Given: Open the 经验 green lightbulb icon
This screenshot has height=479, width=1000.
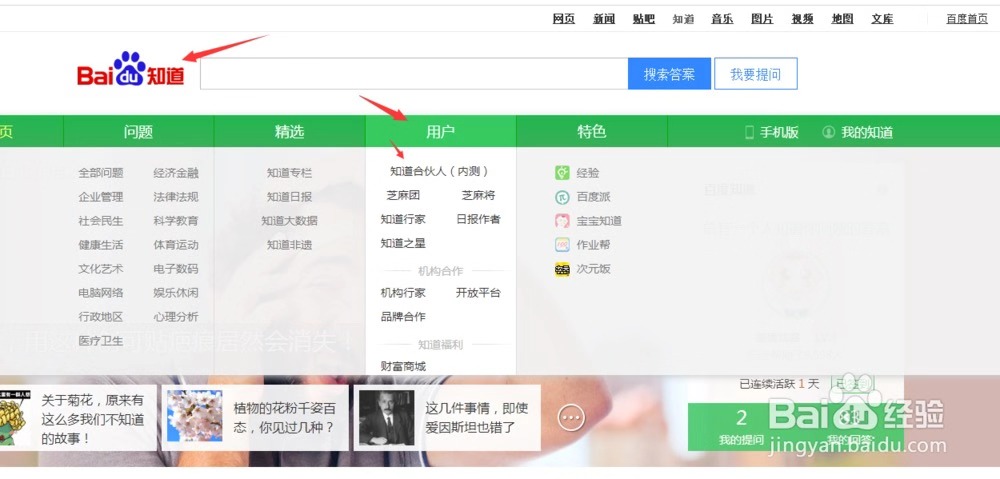Looking at the screenshot, I should tap(562, 172).
